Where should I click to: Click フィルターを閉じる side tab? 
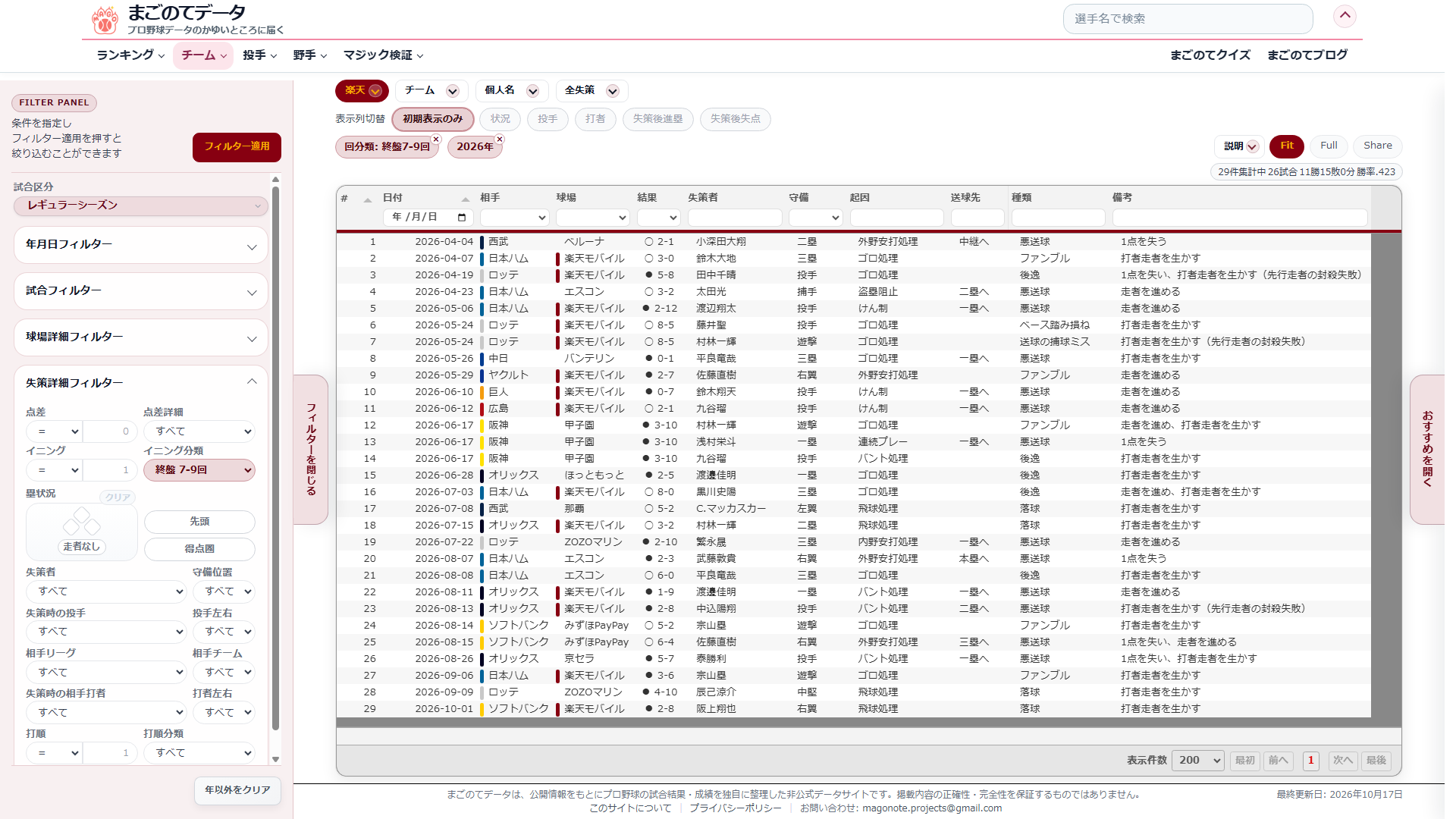pyautogui.click(x=311, y=450)
